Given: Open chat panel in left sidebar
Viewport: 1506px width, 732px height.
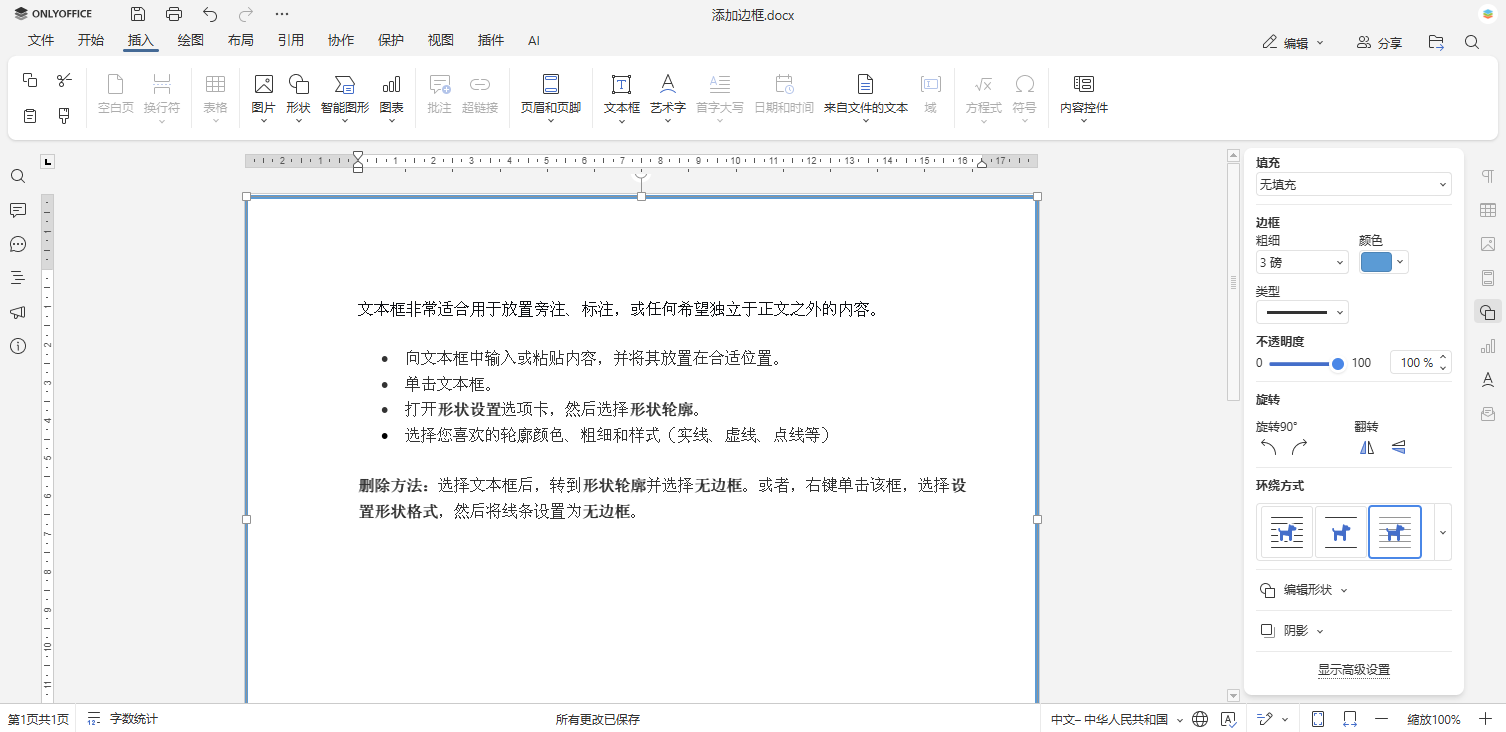Looking at the screenshot, I should pyautogui.click(x=18, y=244).
